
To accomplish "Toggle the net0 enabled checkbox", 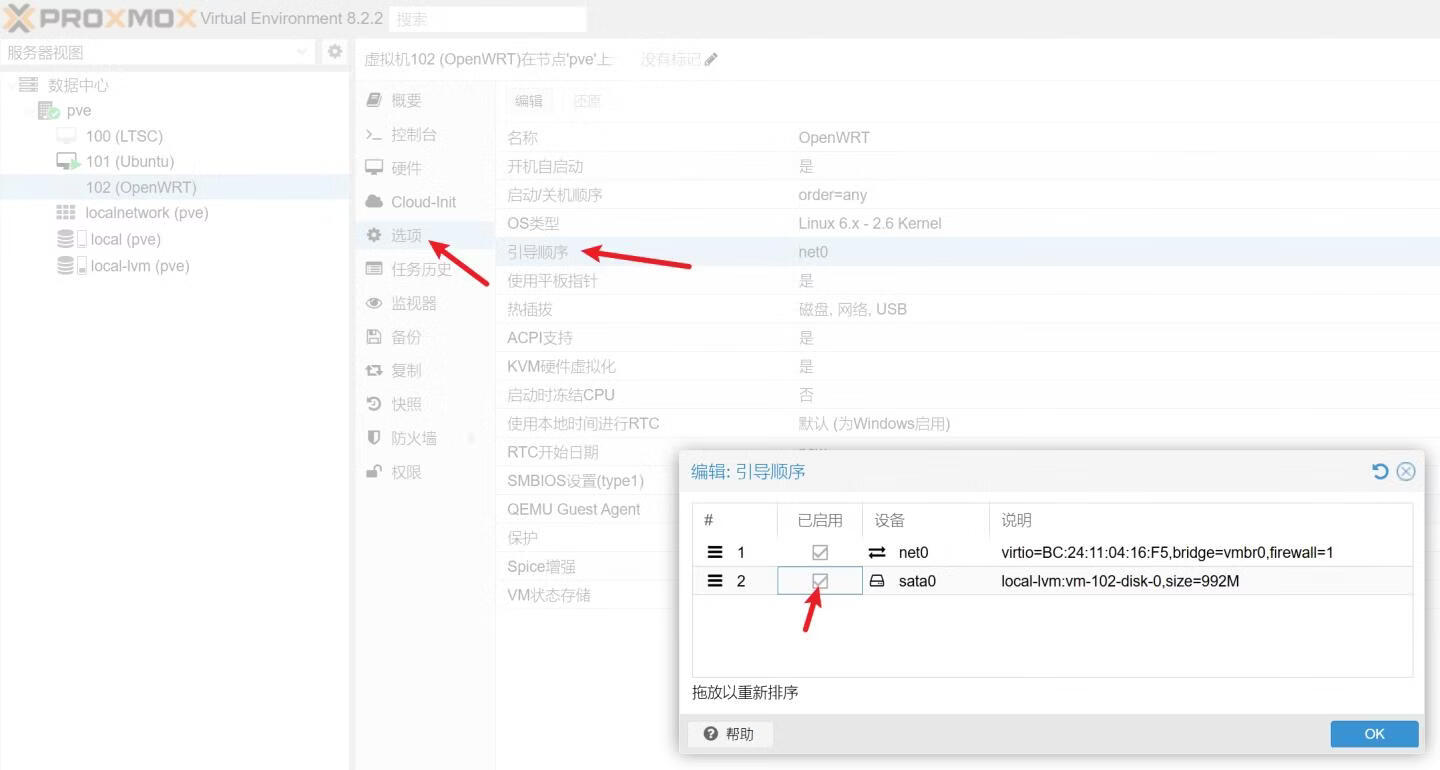I will pyautogui.click(x=820, y=552).
